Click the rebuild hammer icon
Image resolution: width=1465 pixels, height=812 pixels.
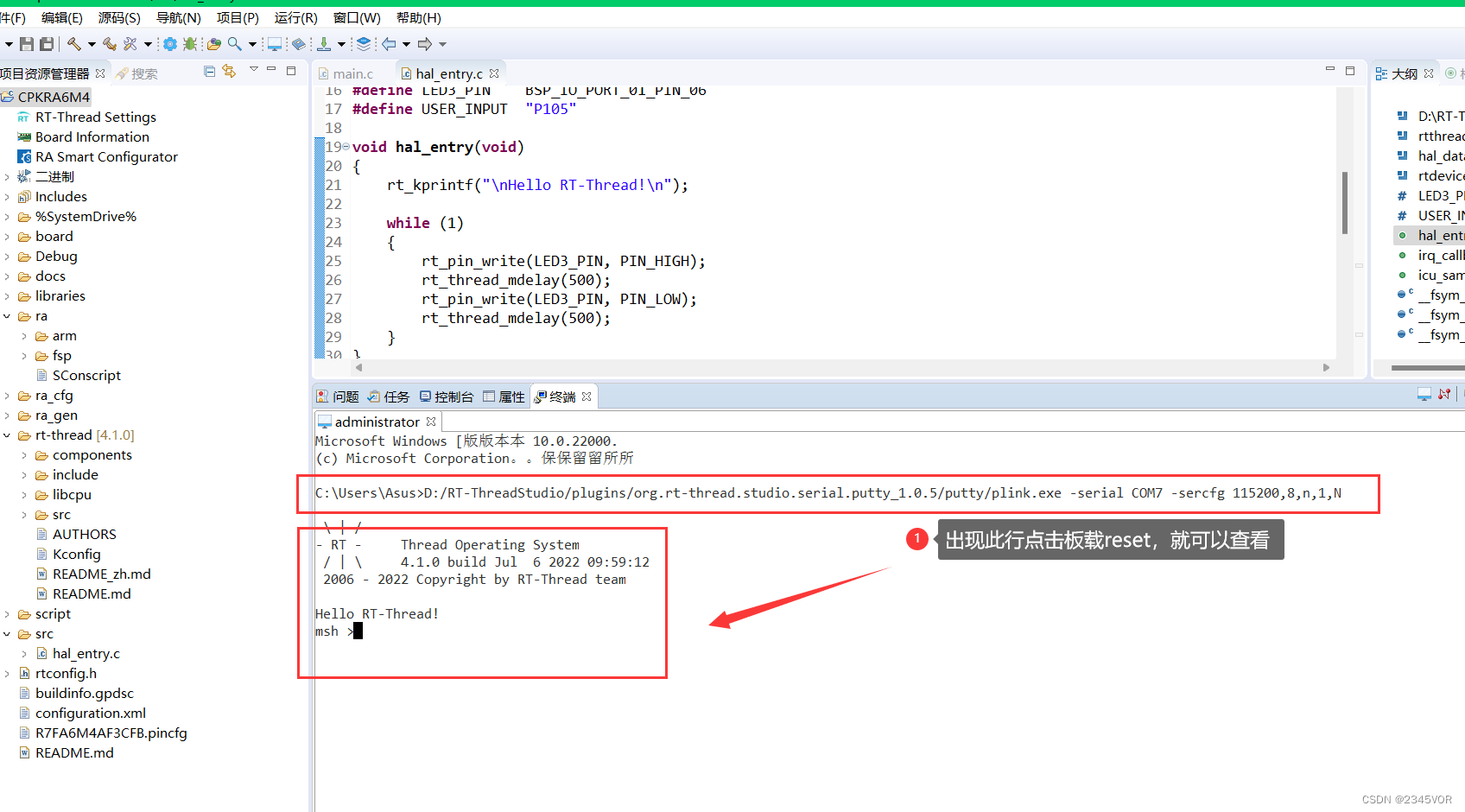[110, 44]
